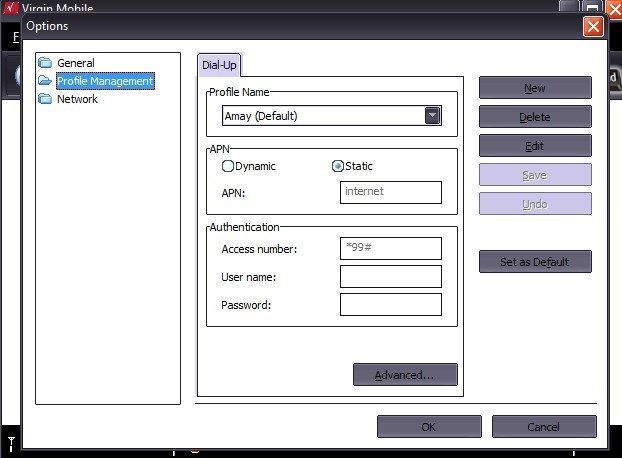
Task: Click into the Password field
Action: [x=390, y=305]
